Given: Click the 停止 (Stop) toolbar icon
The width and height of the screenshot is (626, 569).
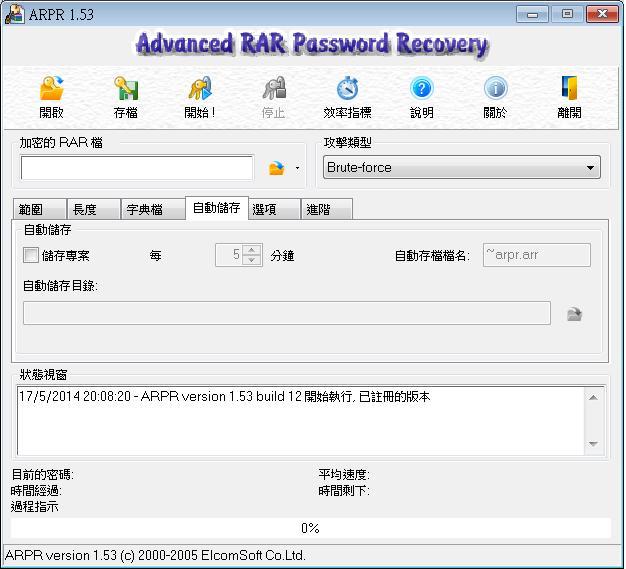Looking at the screenshot, I should 274,89.
